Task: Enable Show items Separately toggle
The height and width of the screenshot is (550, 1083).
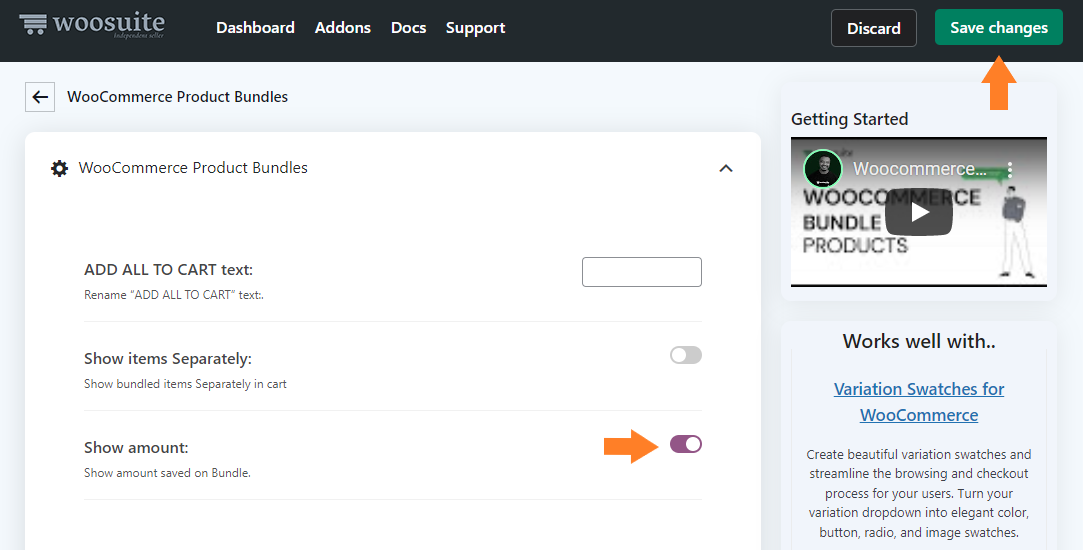Action: coord(686,355)
